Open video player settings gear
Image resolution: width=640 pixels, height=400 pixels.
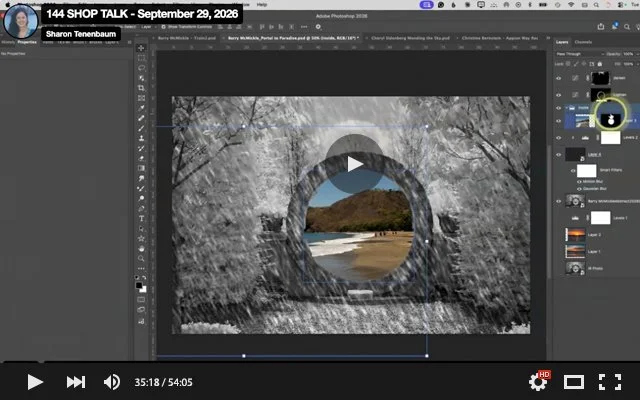538,382
